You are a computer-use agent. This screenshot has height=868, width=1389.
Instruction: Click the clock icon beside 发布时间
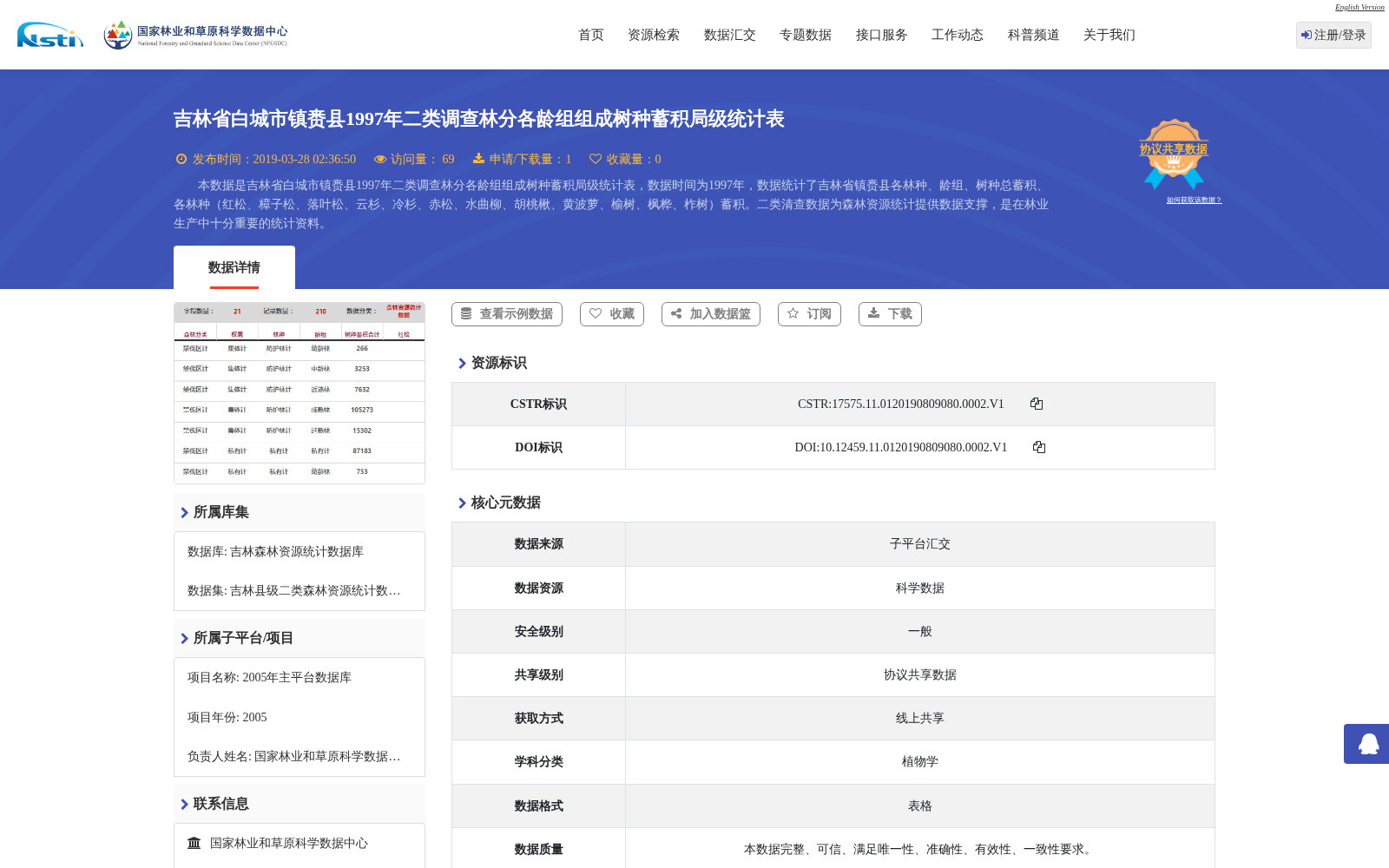[181, 159]
